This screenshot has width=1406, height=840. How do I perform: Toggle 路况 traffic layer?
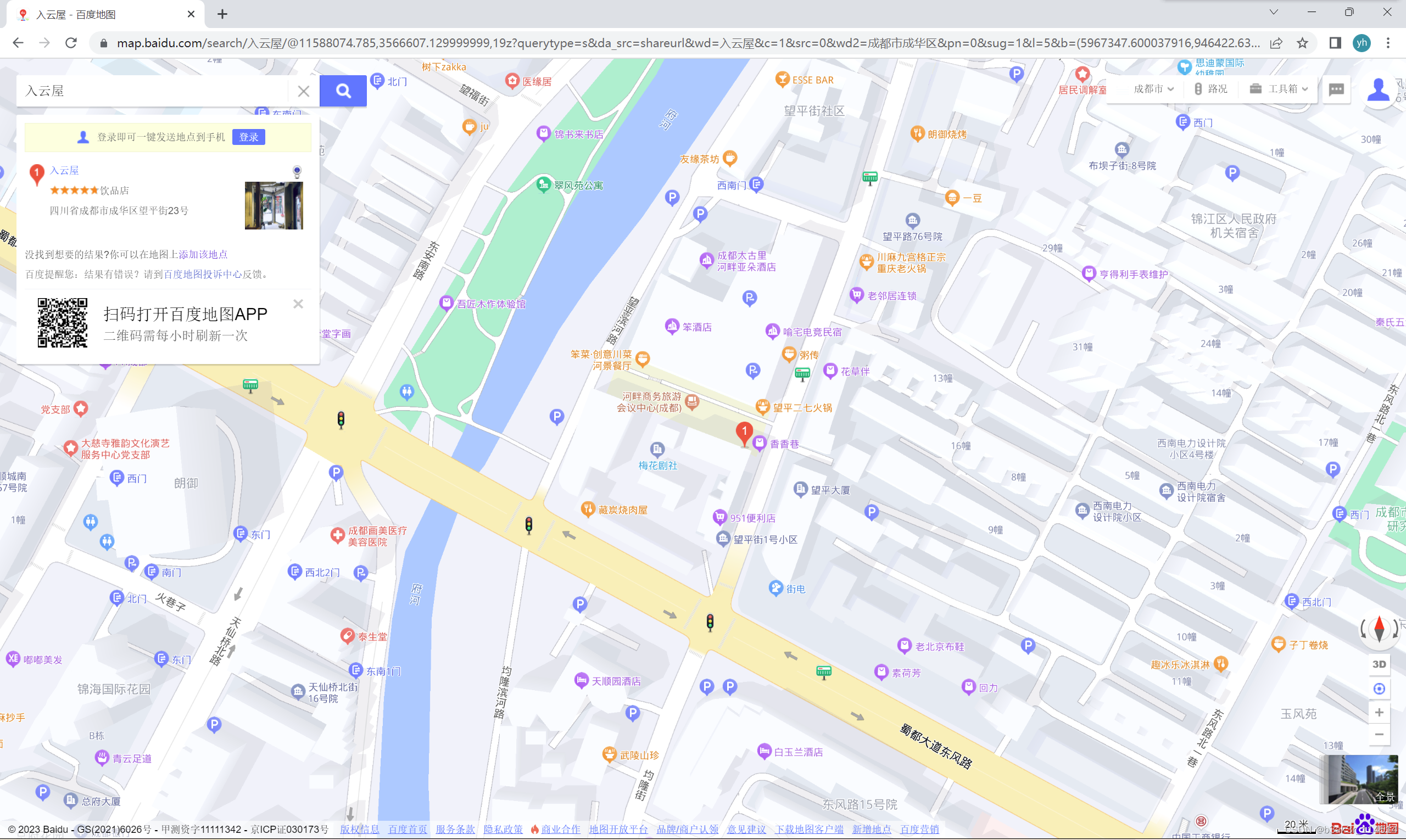point(1211,89)
